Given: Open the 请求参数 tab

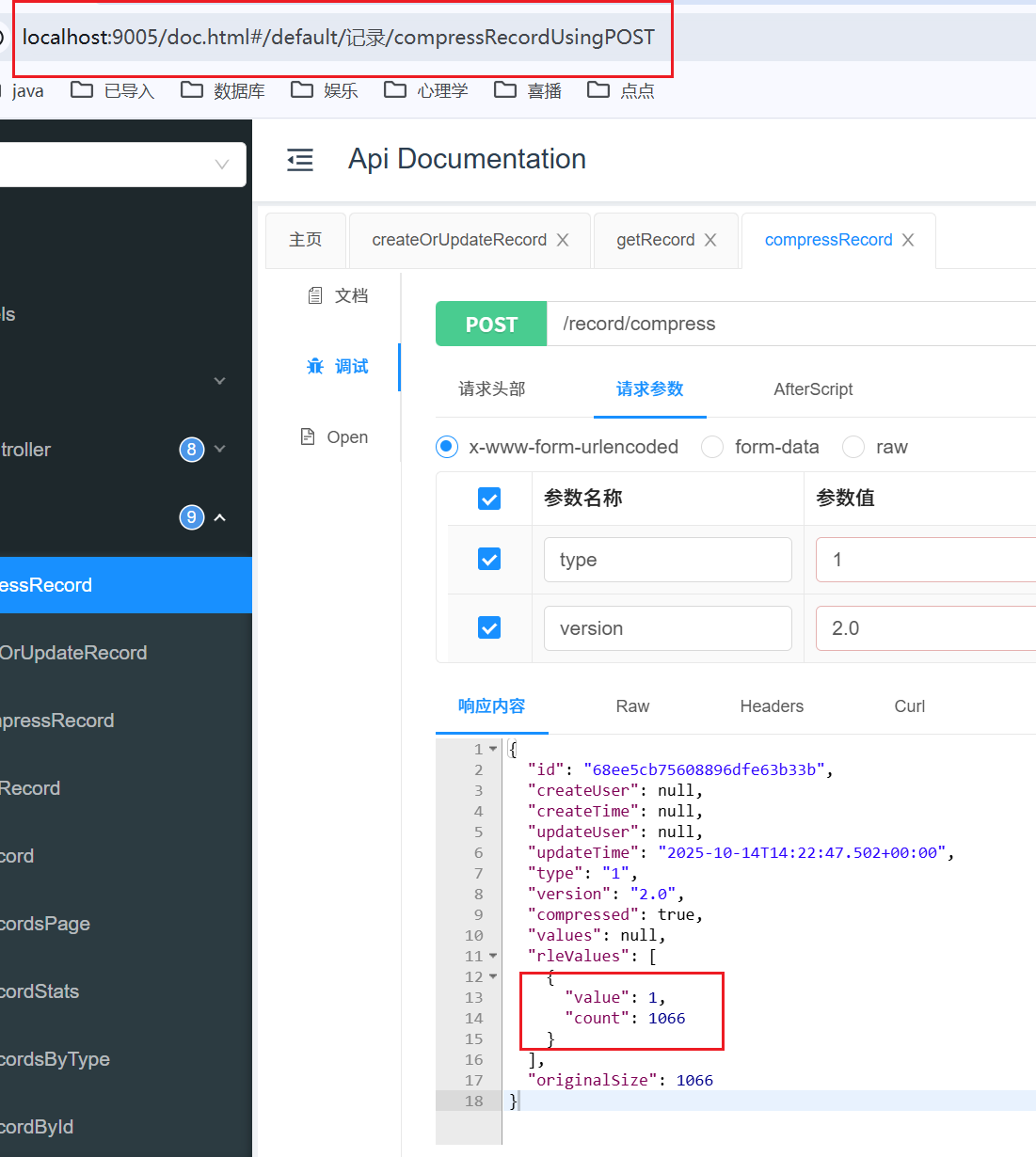Looking at the screenshot, I should point(650,388).
